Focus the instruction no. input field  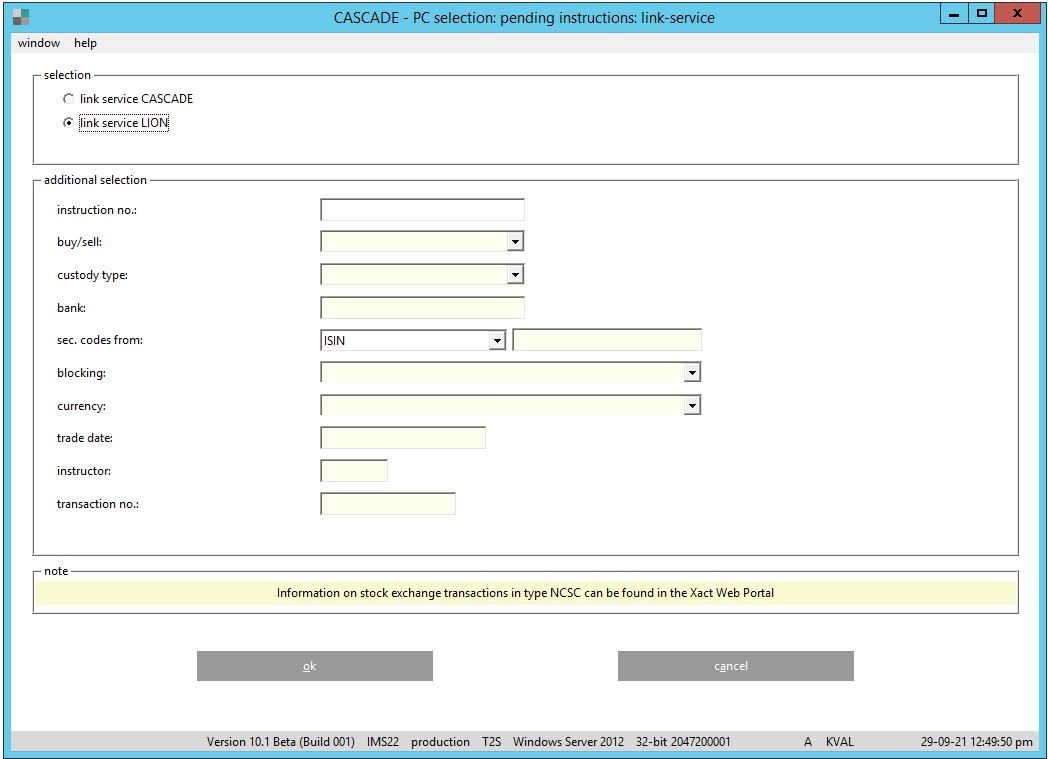point(422,210)
